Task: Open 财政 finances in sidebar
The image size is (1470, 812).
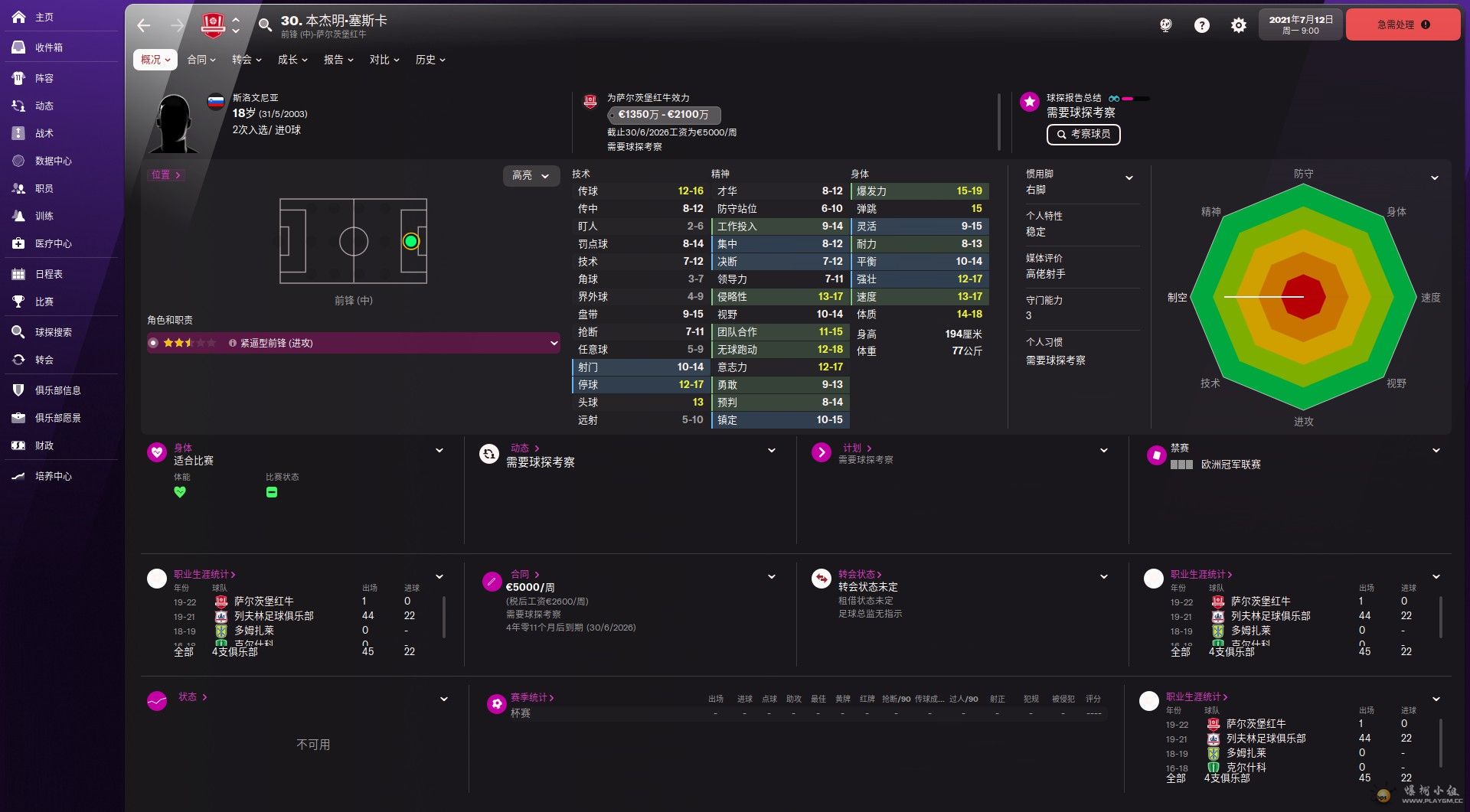Action: [44, 445]
